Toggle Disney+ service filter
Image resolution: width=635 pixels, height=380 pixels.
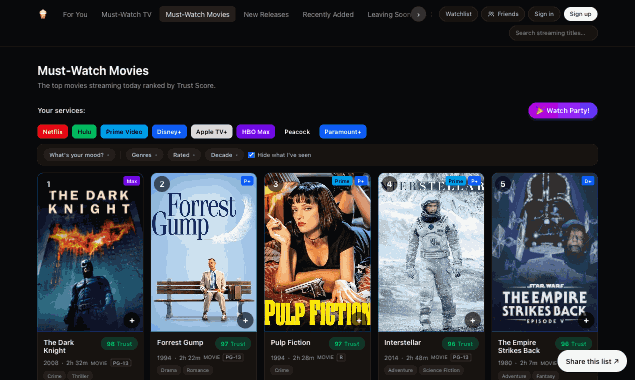[169, 132]
